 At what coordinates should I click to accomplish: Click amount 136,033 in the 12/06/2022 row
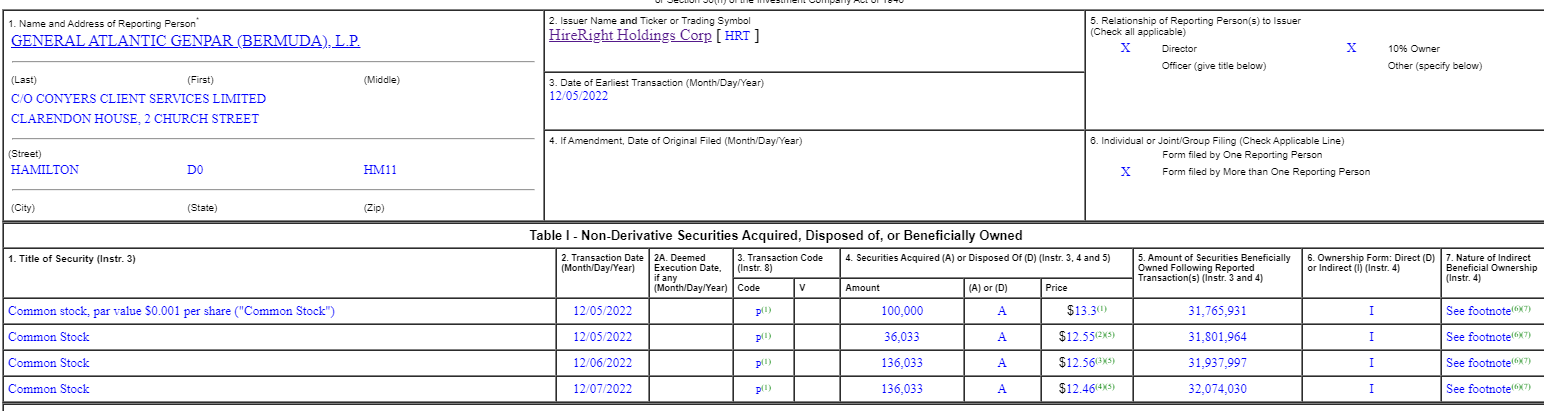(x=902, y=363)
